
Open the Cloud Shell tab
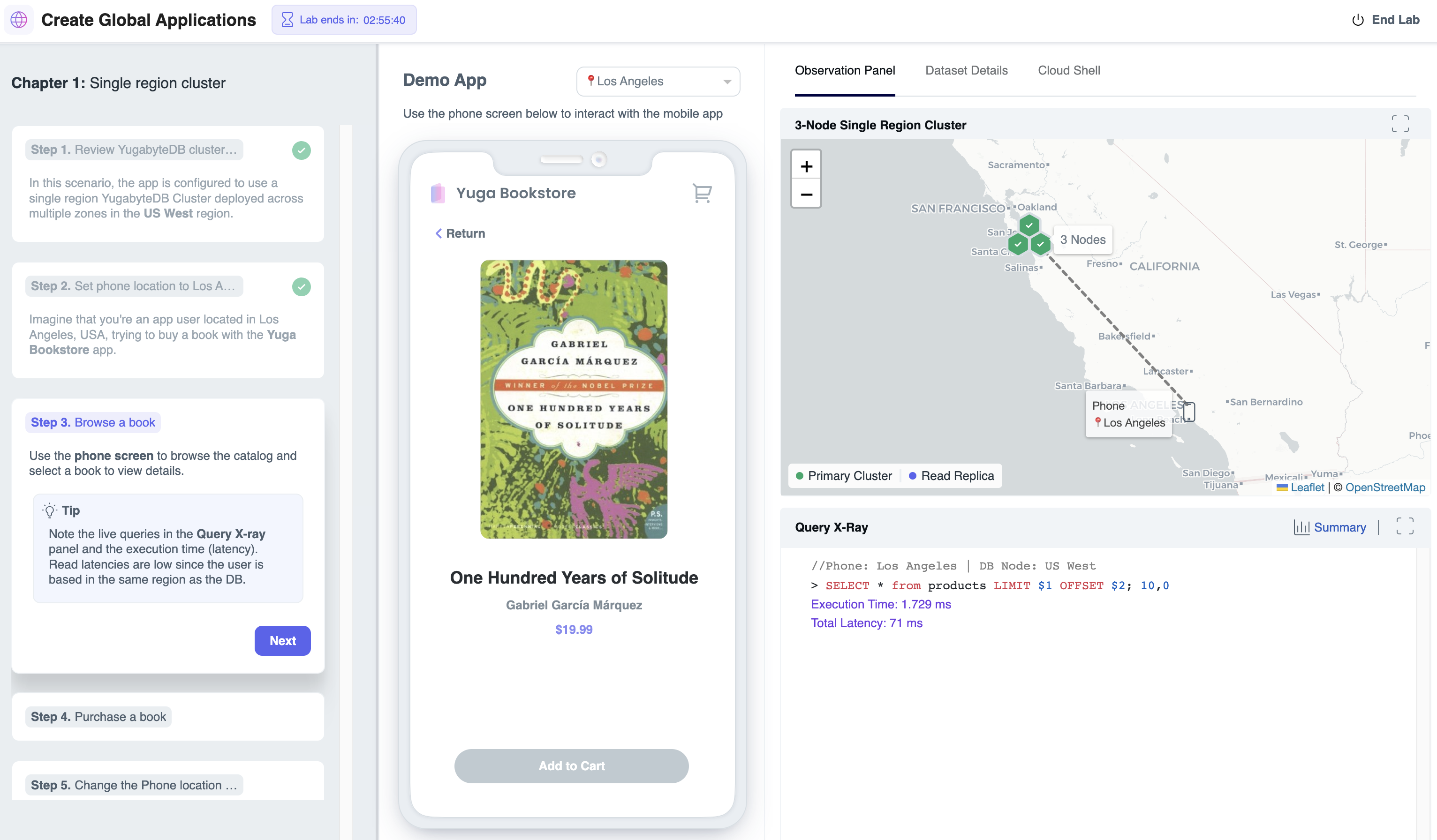(x=1069, y=70)
